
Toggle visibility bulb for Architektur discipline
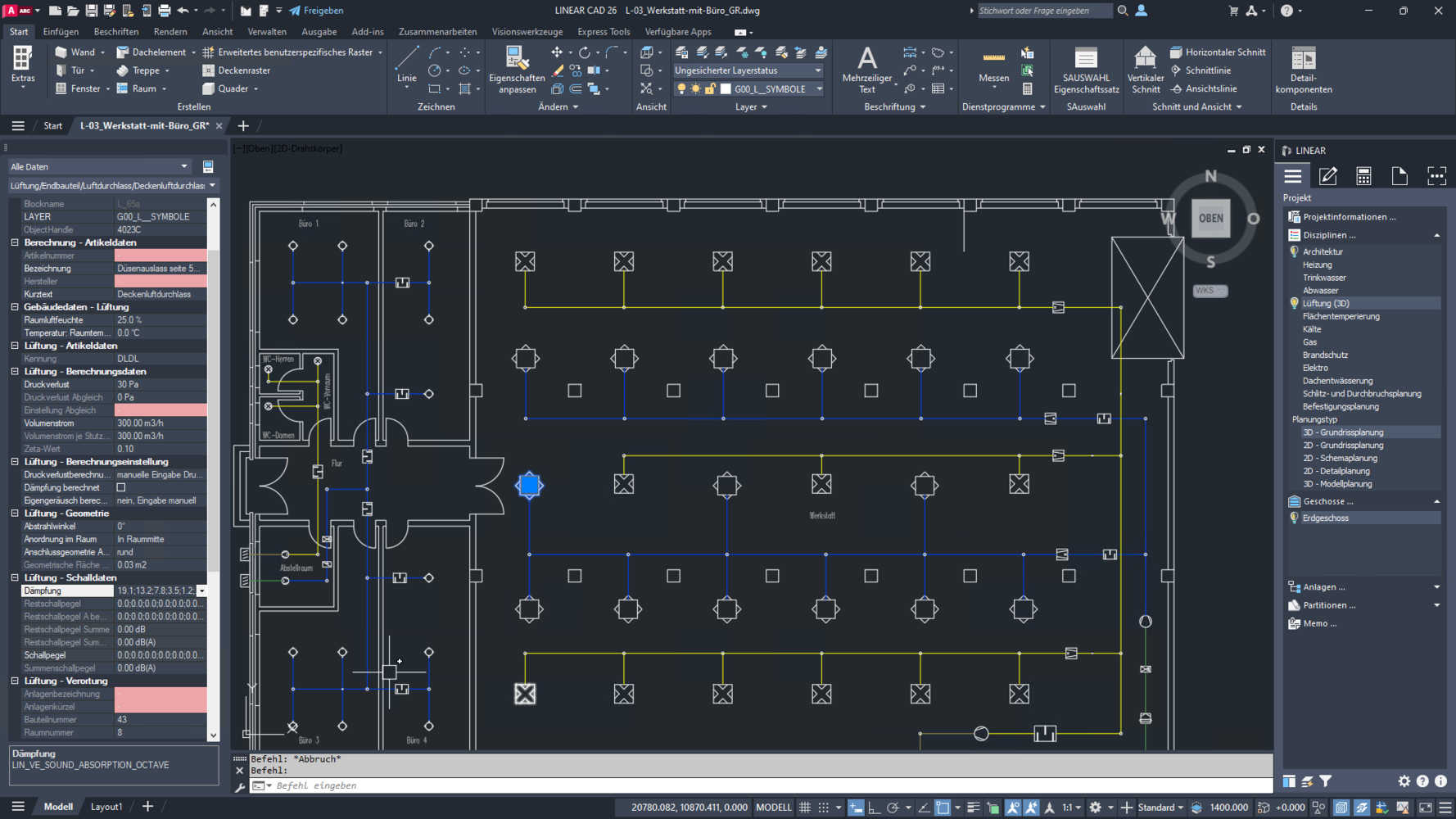(1295, 252)
